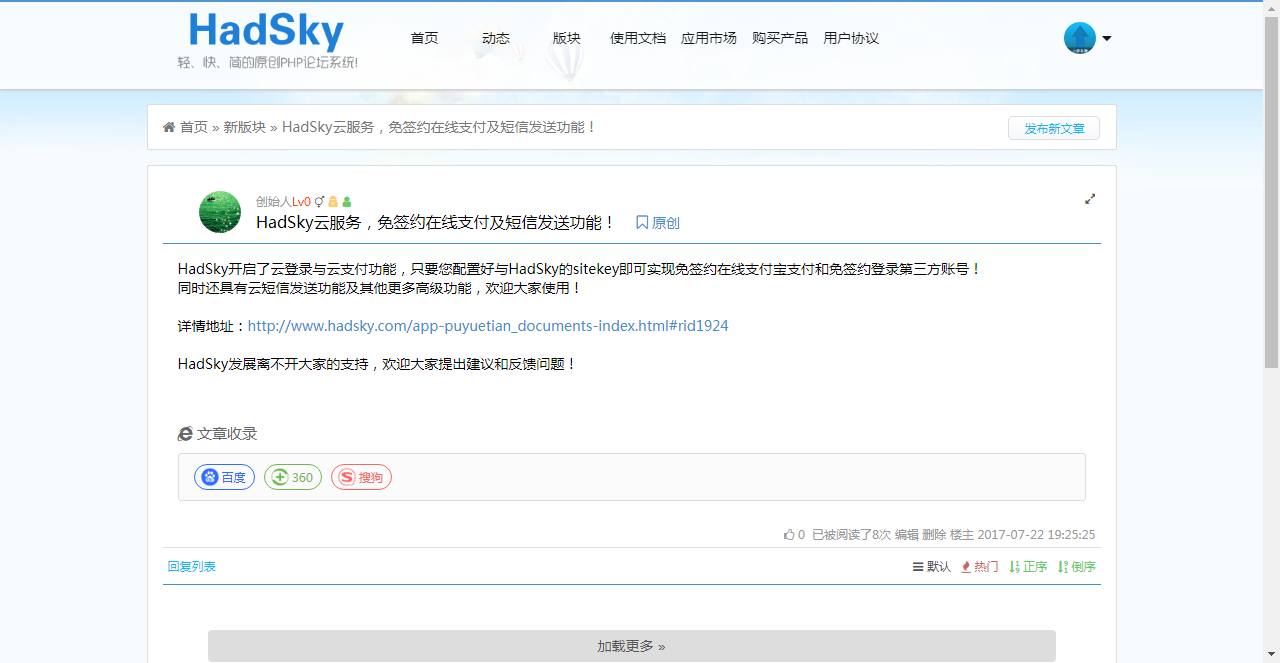1280x663 pixels.
Task: Click the HadSky logo
Action: pos(267,39)
